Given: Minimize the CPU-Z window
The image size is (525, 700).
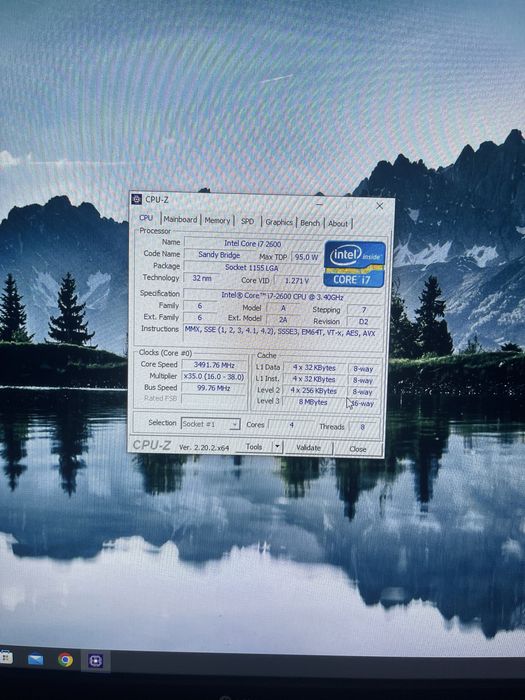Looking at the screenshot, I should pyautogui.click(x=320, y=204).
